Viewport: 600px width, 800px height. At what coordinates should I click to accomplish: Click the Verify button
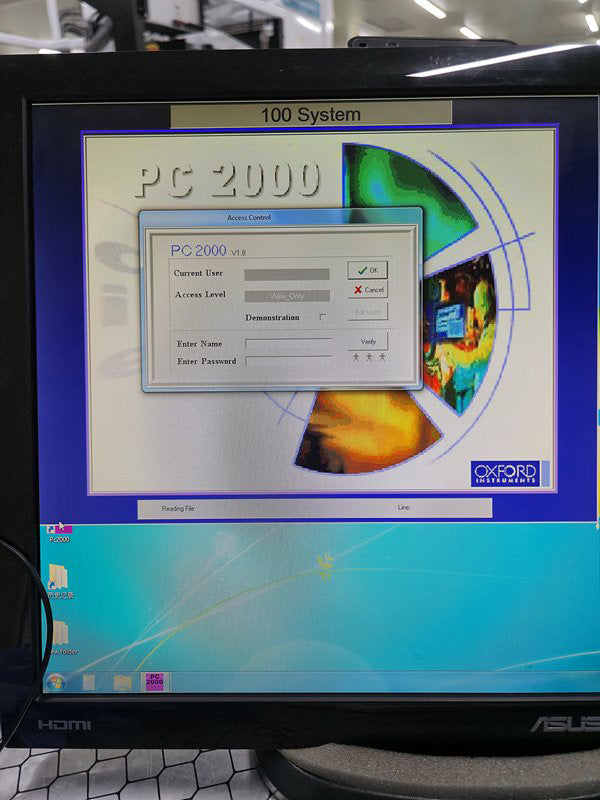[368, 341]
